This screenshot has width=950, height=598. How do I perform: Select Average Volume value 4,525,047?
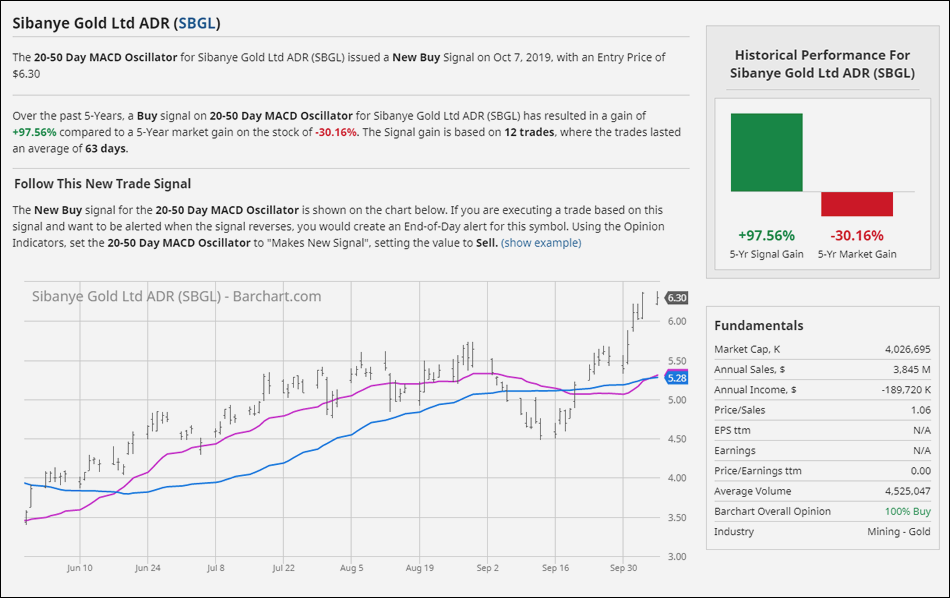click(908, 491)
